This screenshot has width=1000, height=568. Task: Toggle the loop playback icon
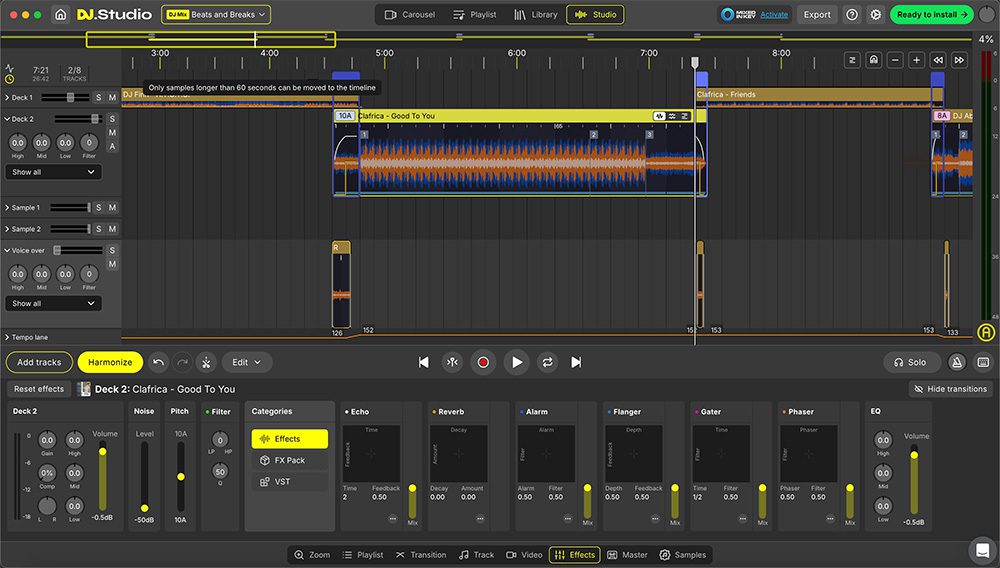[x=547, y=362]
